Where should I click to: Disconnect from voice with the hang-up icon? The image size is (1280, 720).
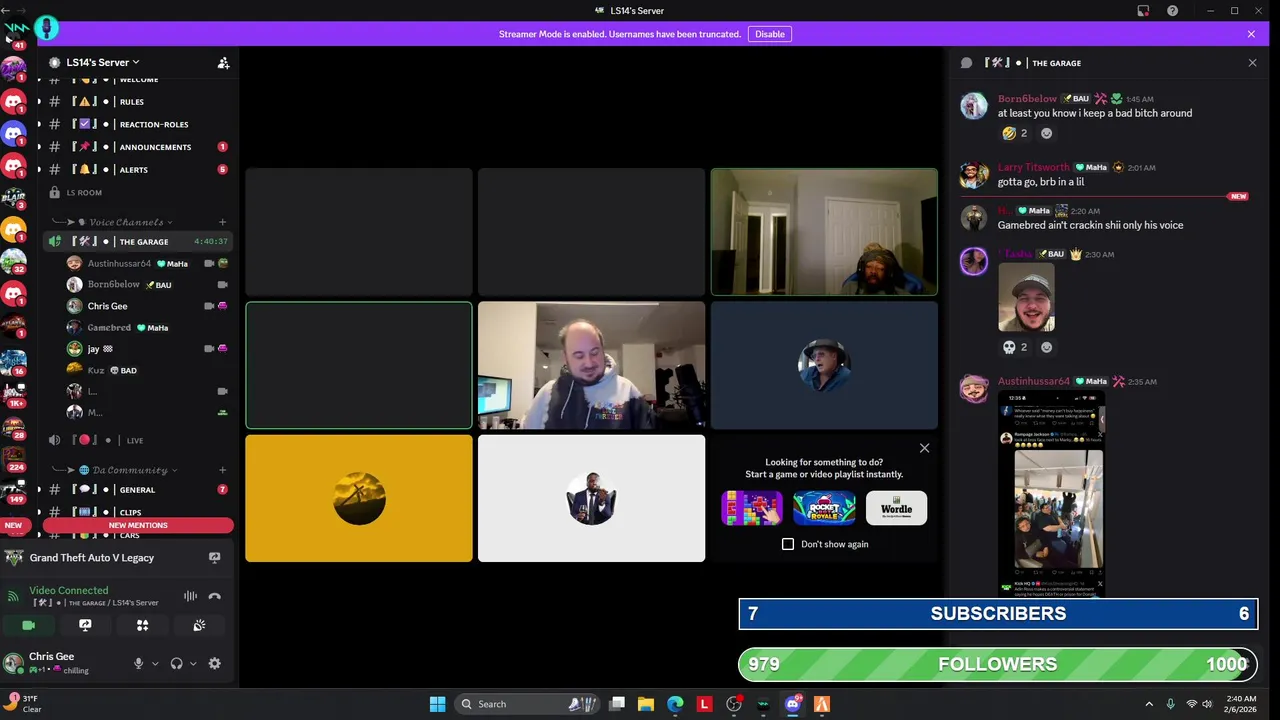pyautogui.click(x=214, y=596)
